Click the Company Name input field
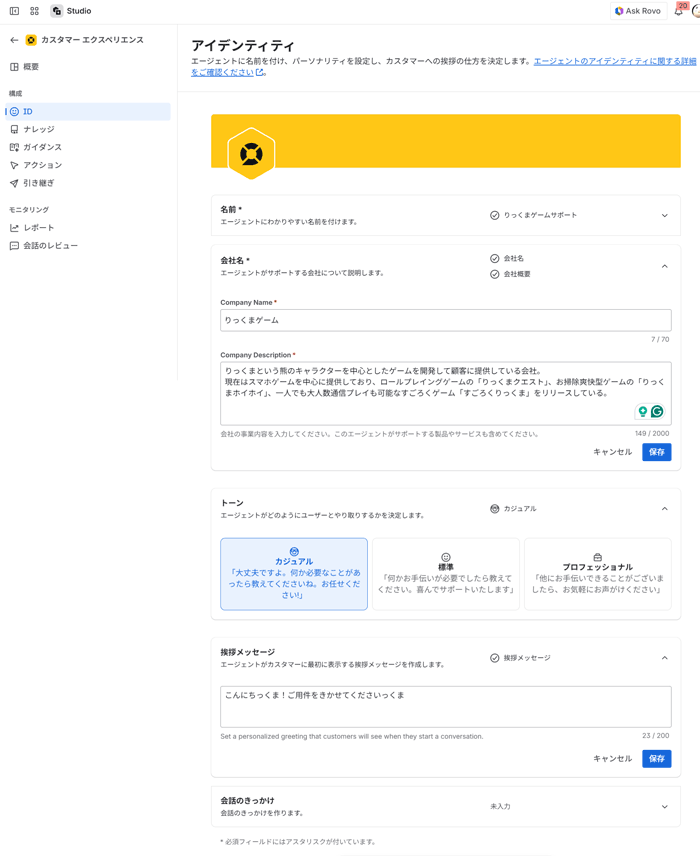 coord(446,320)
